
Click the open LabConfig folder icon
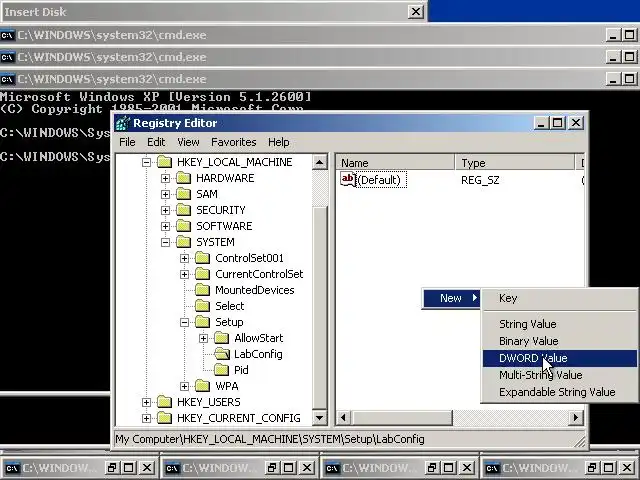(222, 354)
